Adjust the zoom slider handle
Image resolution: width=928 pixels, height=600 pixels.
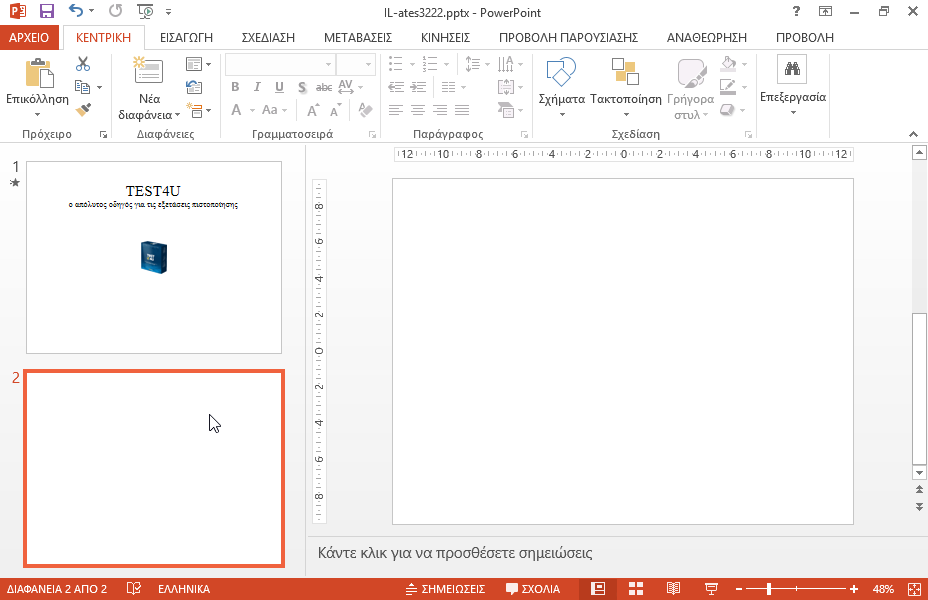pos(769,589)
